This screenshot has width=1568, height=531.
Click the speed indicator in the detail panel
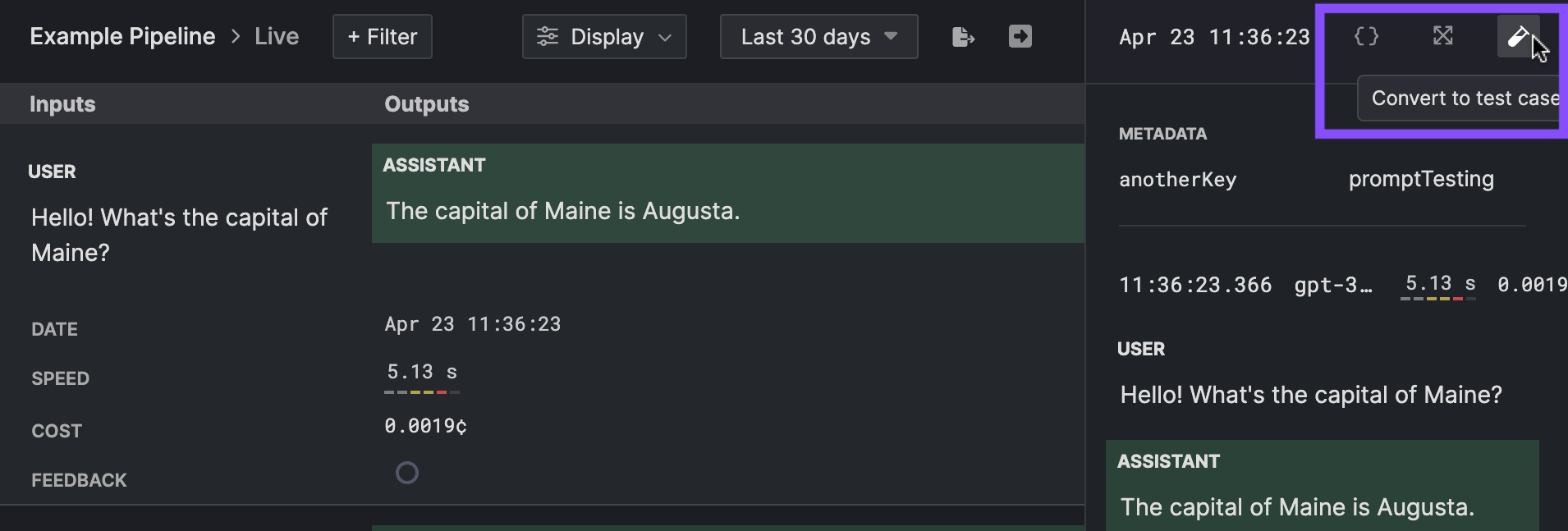tap(1439, 286)
